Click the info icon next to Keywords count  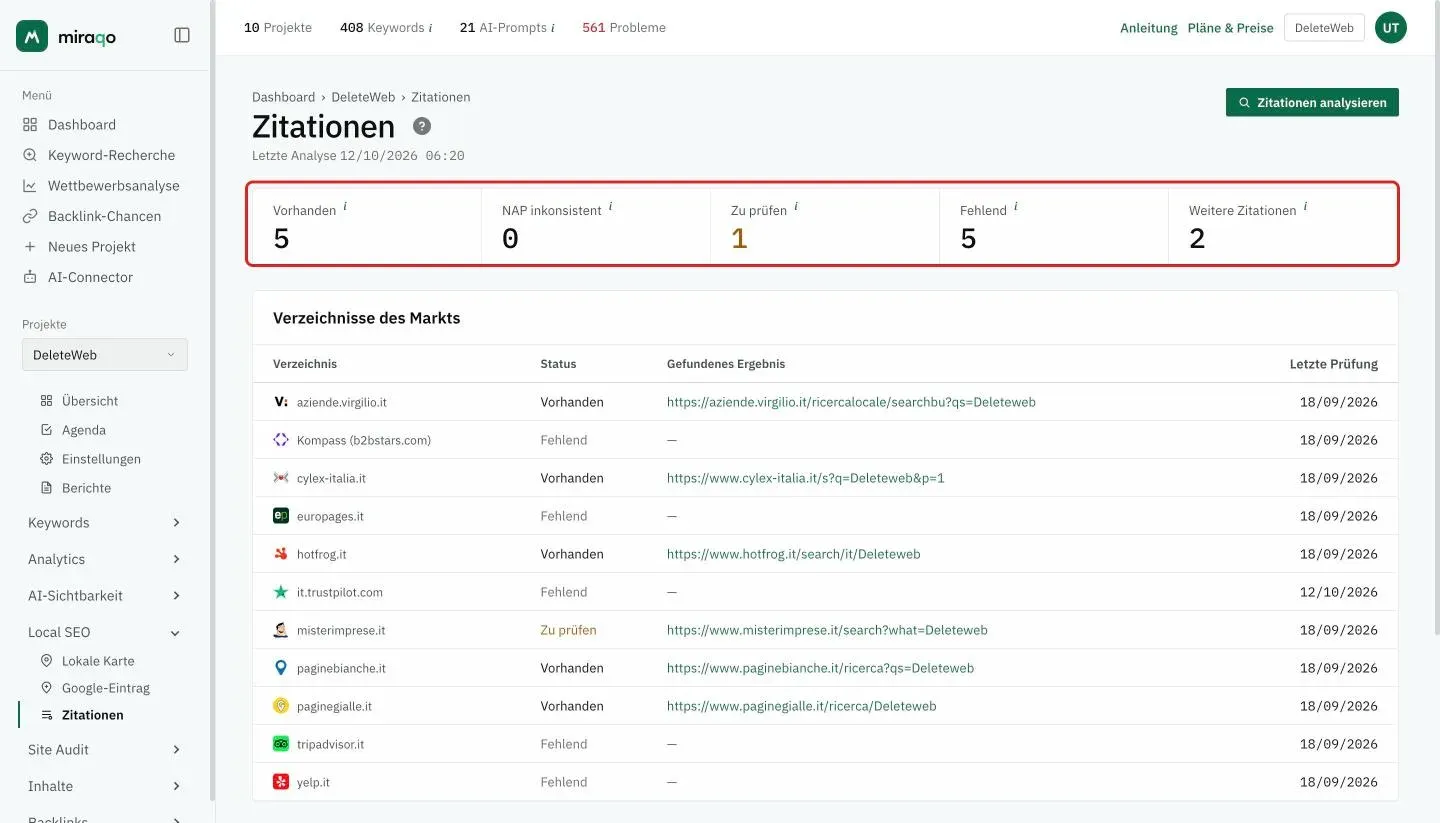[x=430, y=28]
